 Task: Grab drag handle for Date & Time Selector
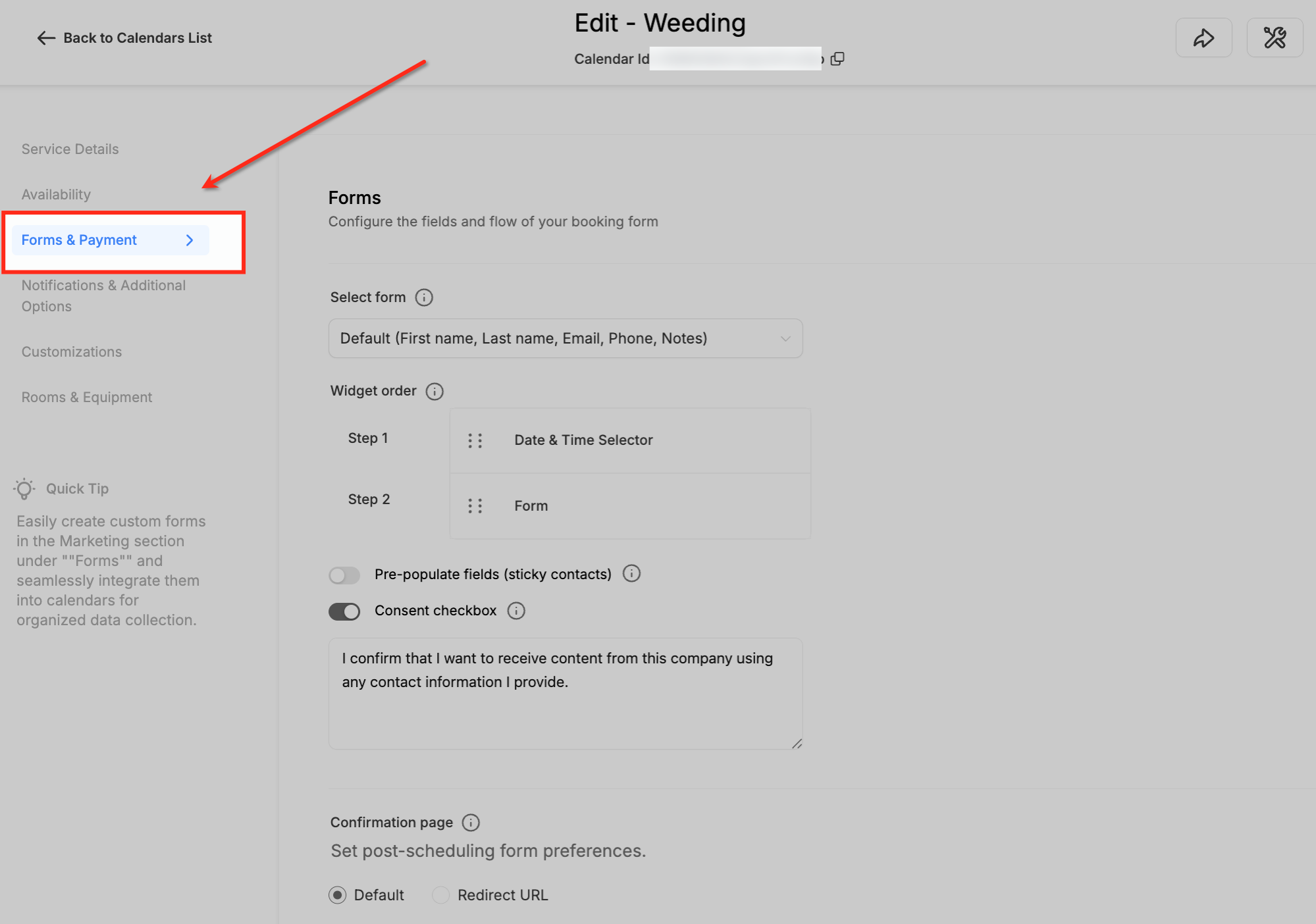[475, 440]
